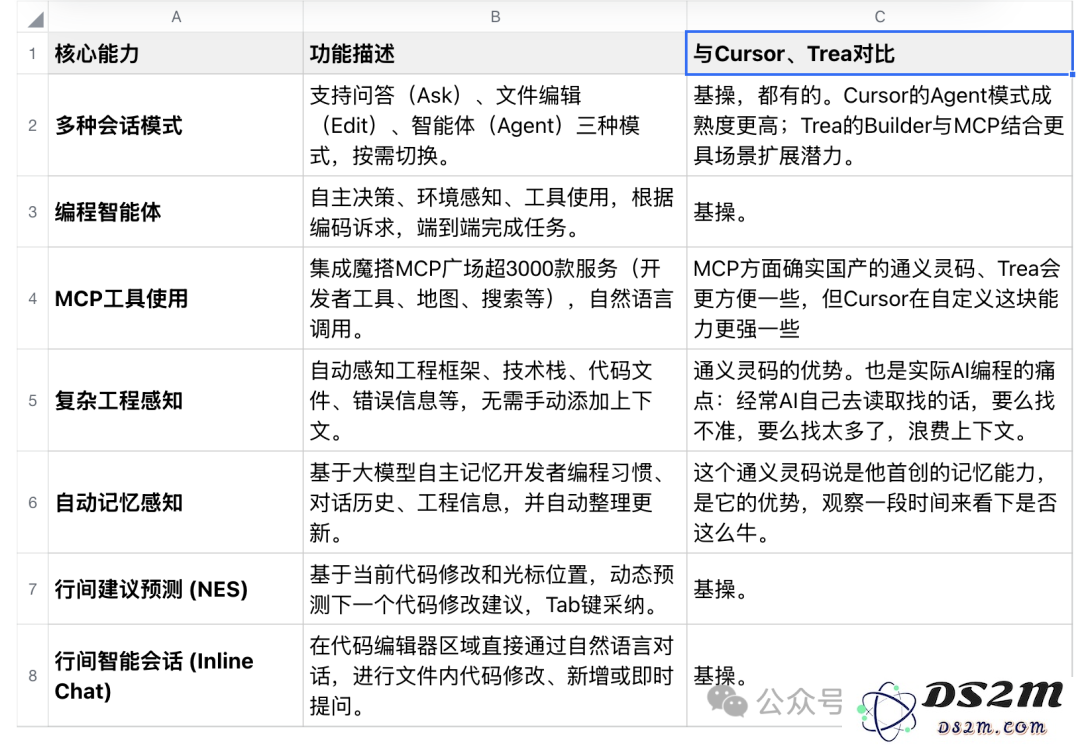
Task: Click description cell starting '集成魔搭MCP广场'
Action: 495,298
